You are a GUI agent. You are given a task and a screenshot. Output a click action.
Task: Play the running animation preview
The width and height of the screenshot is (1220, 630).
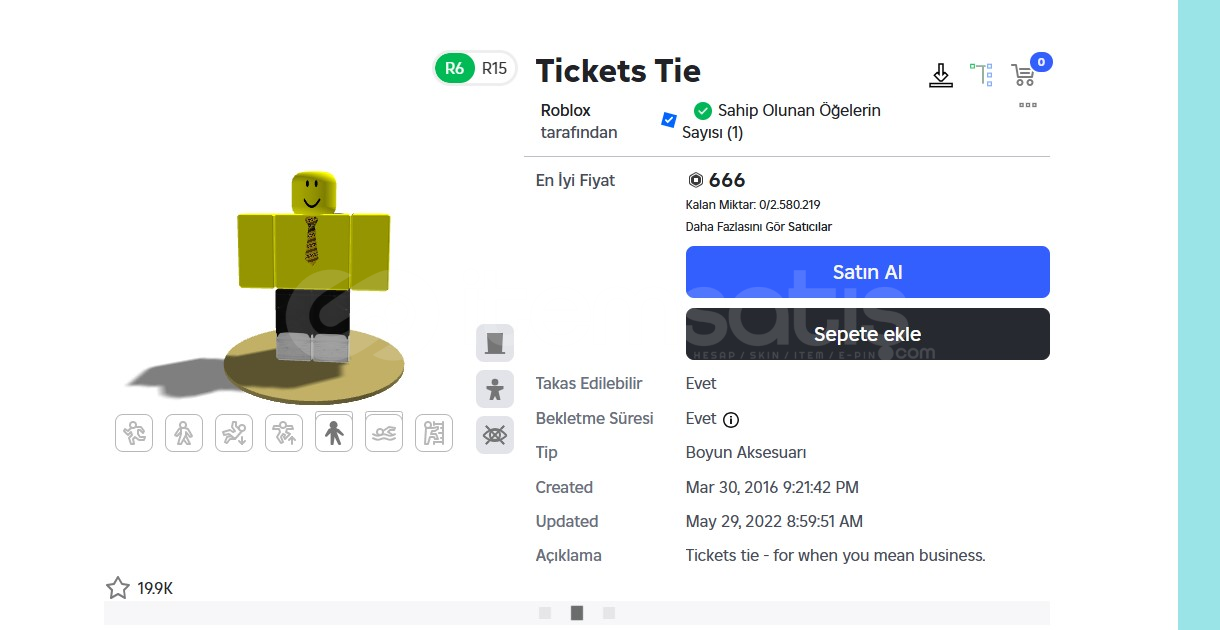tap(134, 433)
